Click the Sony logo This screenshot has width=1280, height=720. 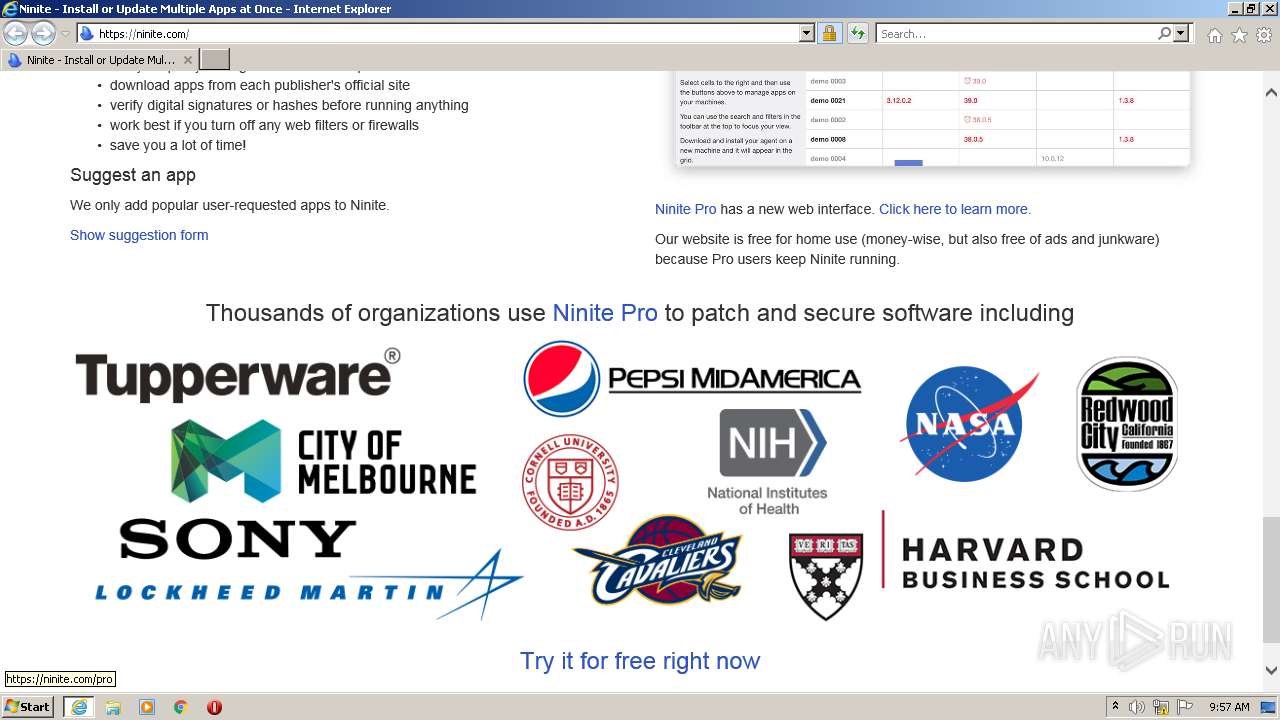[x=237, y=539]
